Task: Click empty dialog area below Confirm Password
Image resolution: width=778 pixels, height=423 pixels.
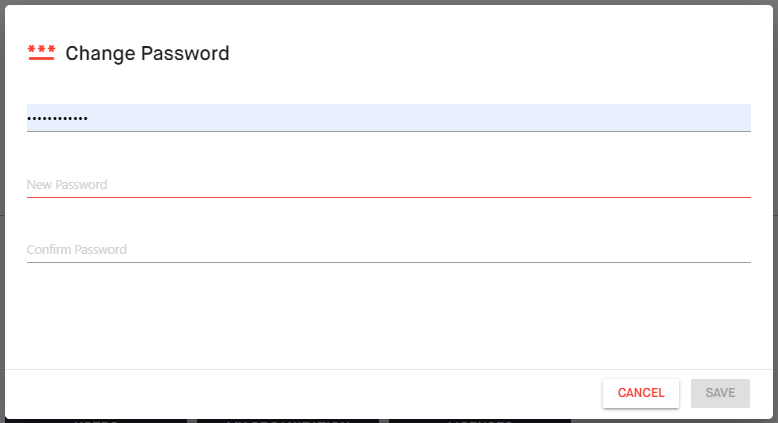Action: (389, 316)
